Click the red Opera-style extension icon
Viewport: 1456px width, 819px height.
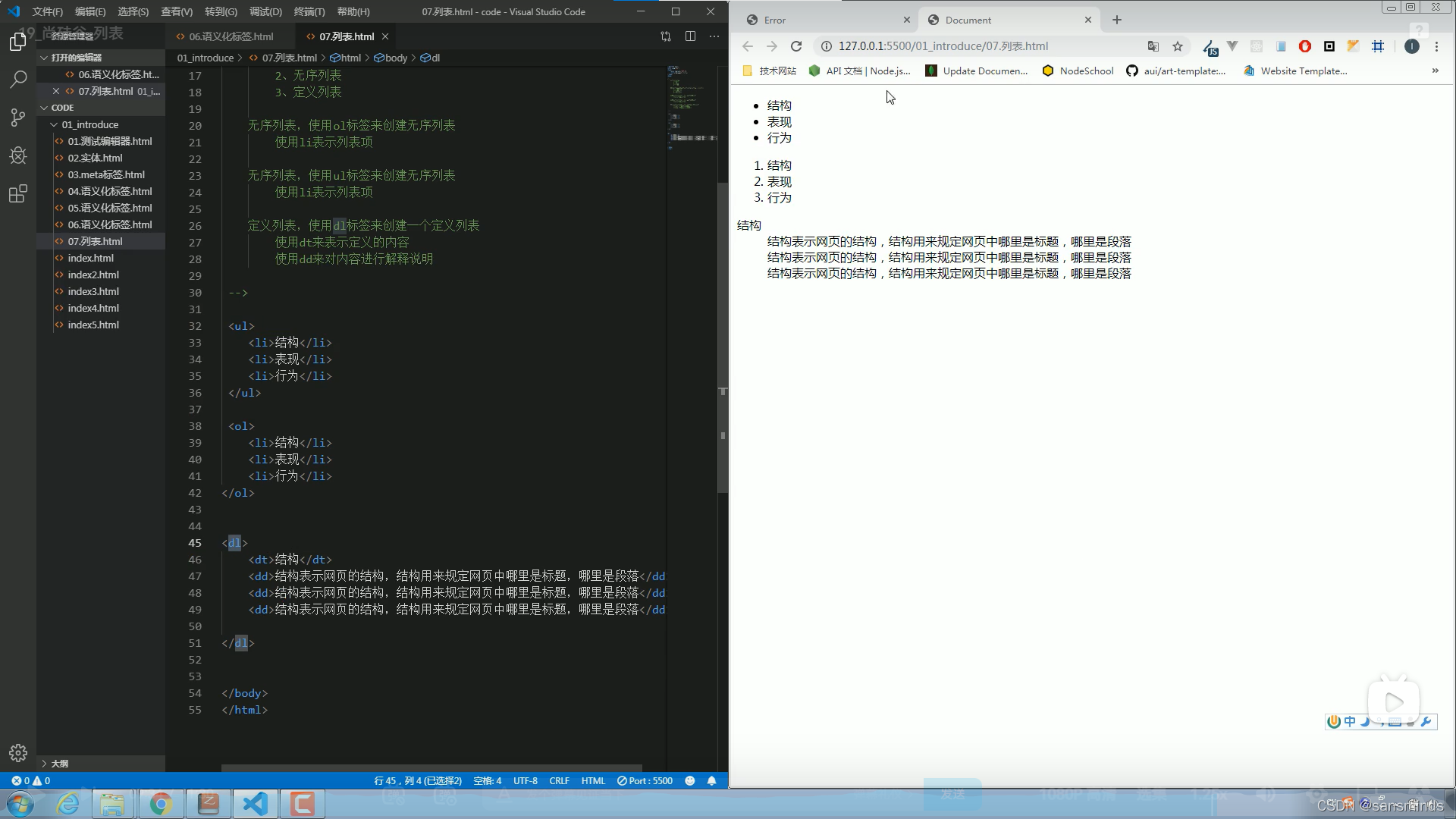(x=1304, y=46)
